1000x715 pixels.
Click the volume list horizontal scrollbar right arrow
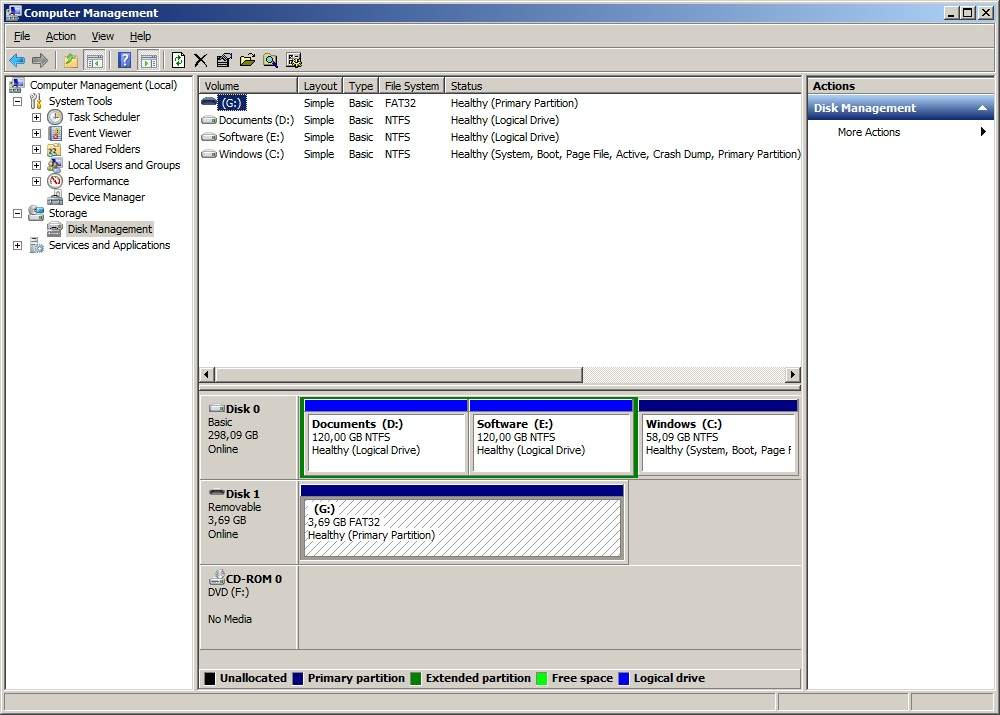792,375
